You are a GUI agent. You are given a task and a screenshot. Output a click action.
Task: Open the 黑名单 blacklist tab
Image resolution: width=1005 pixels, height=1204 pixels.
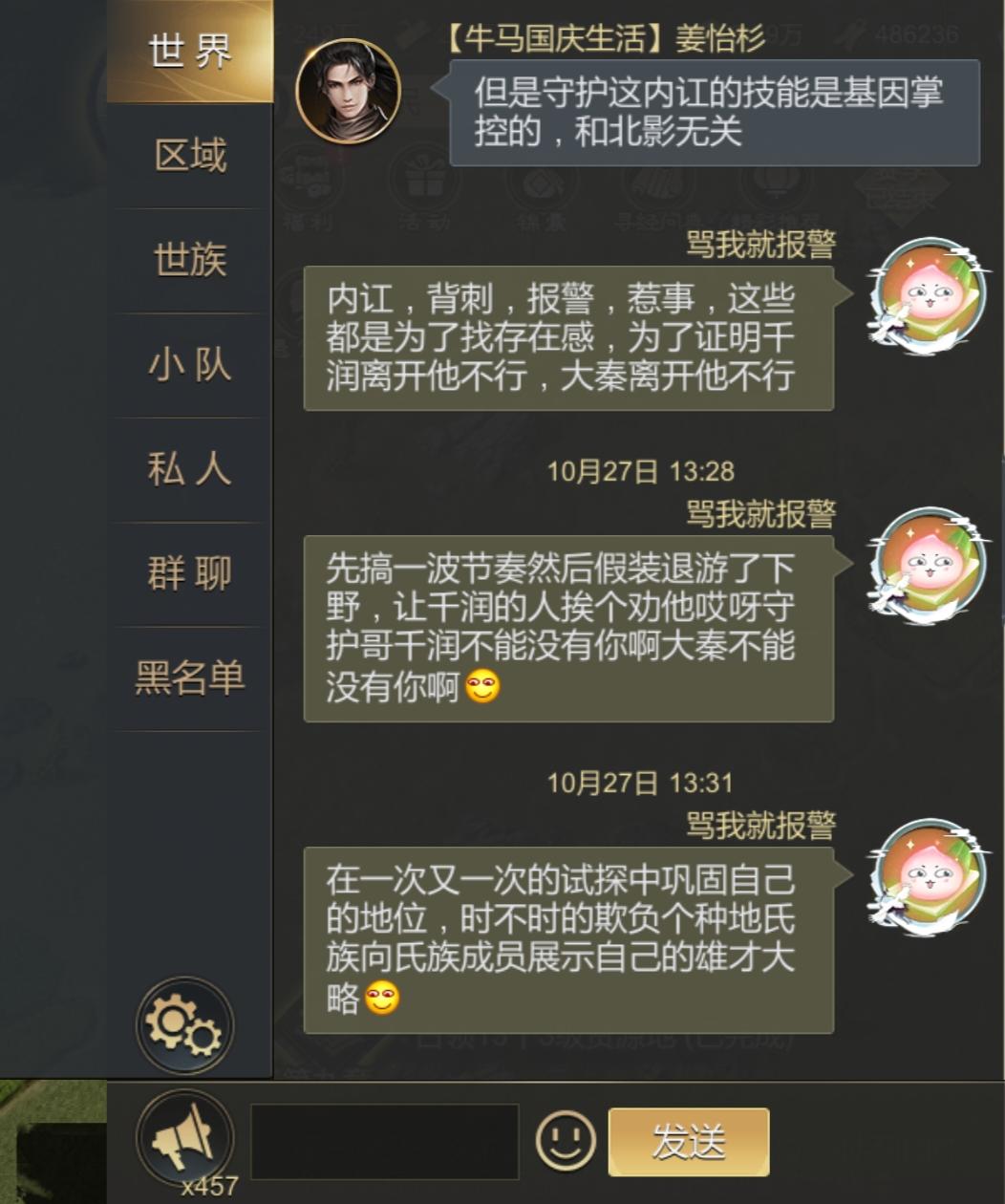pyautogui.click(x=190, y=678)
